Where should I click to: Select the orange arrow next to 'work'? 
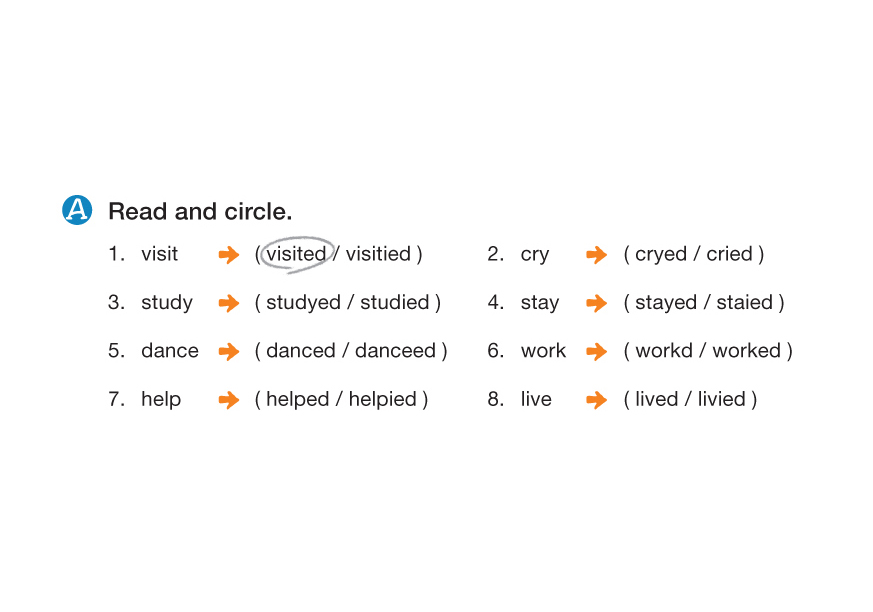[597, 352]
